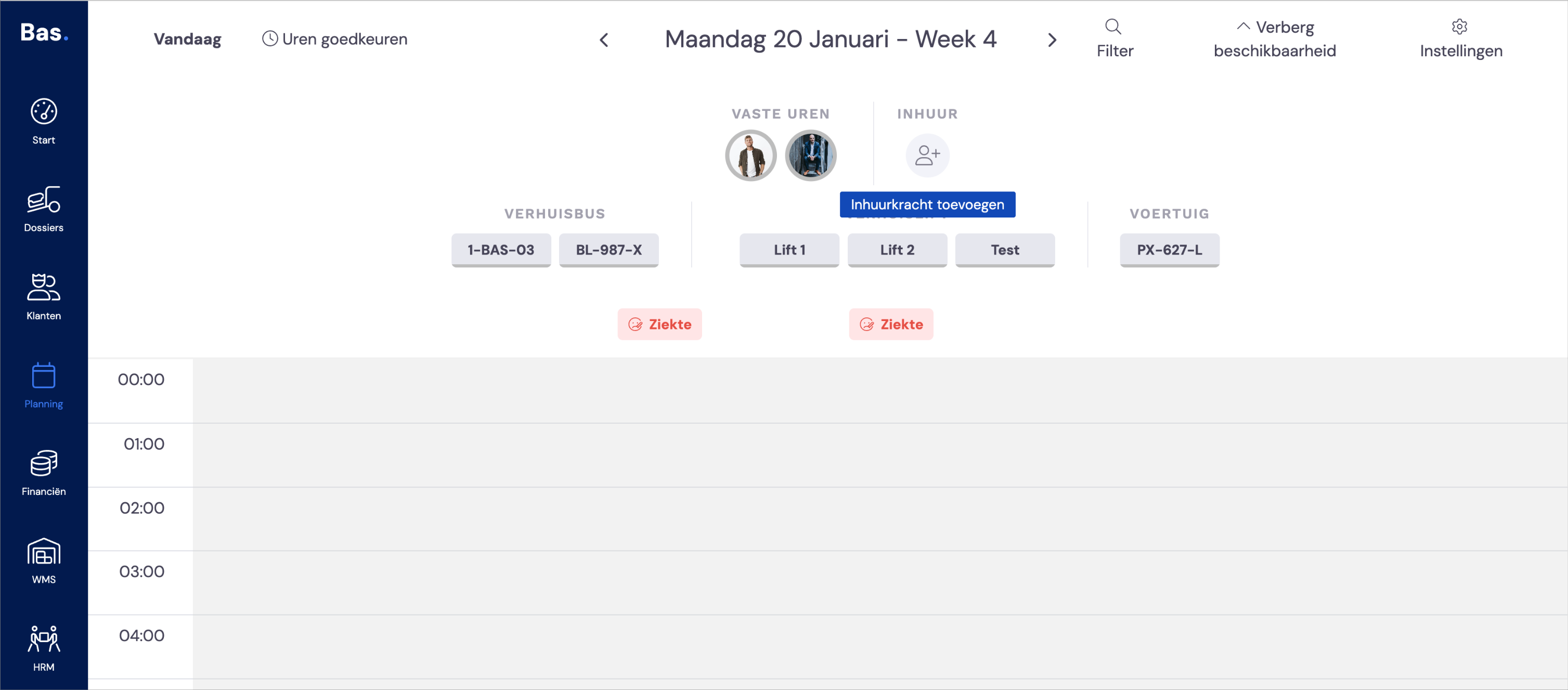
Task: Select the Lift 2 chip
Action: [x=897, y=250]
